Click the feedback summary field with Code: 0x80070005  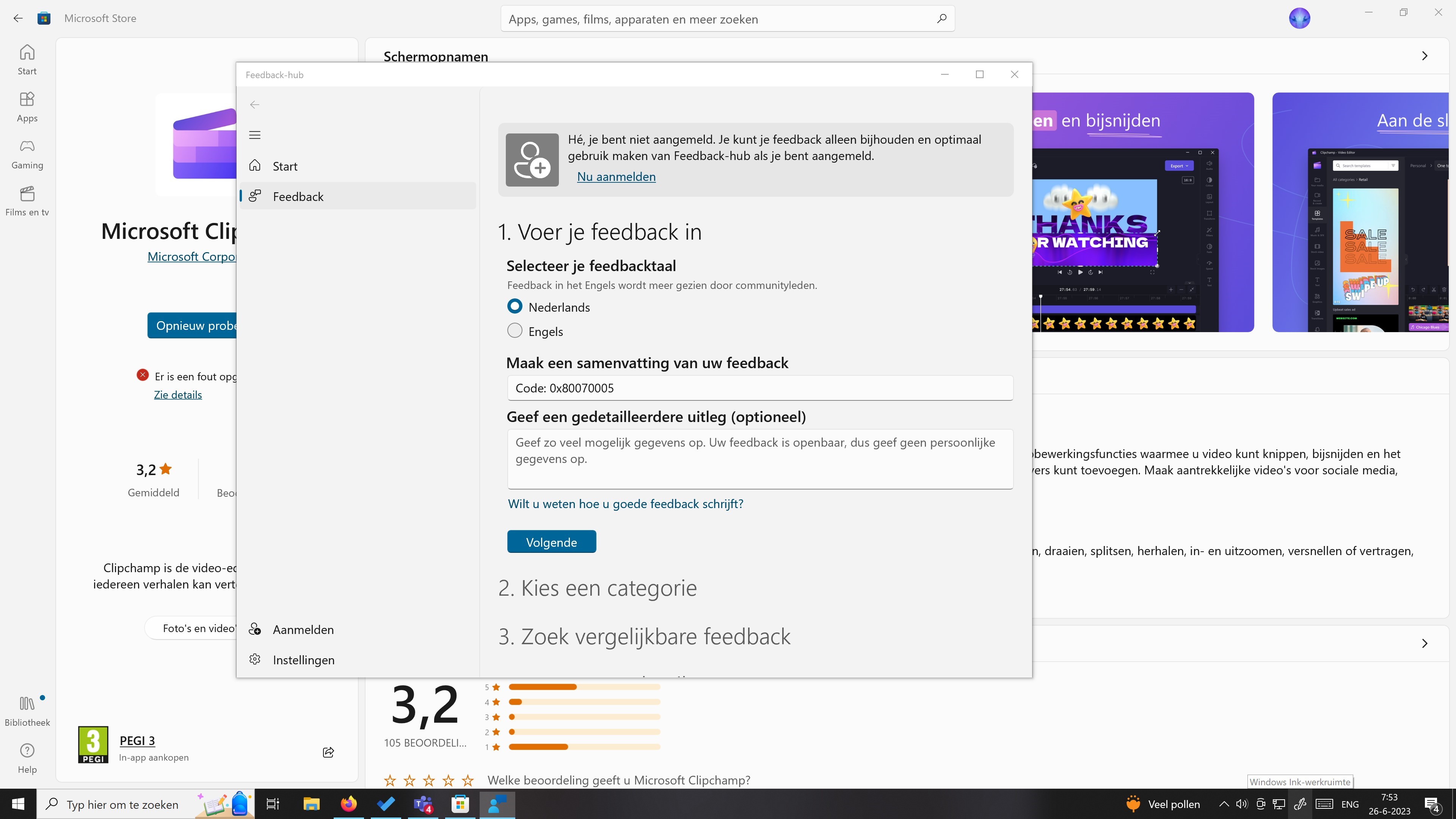(759, 388)
